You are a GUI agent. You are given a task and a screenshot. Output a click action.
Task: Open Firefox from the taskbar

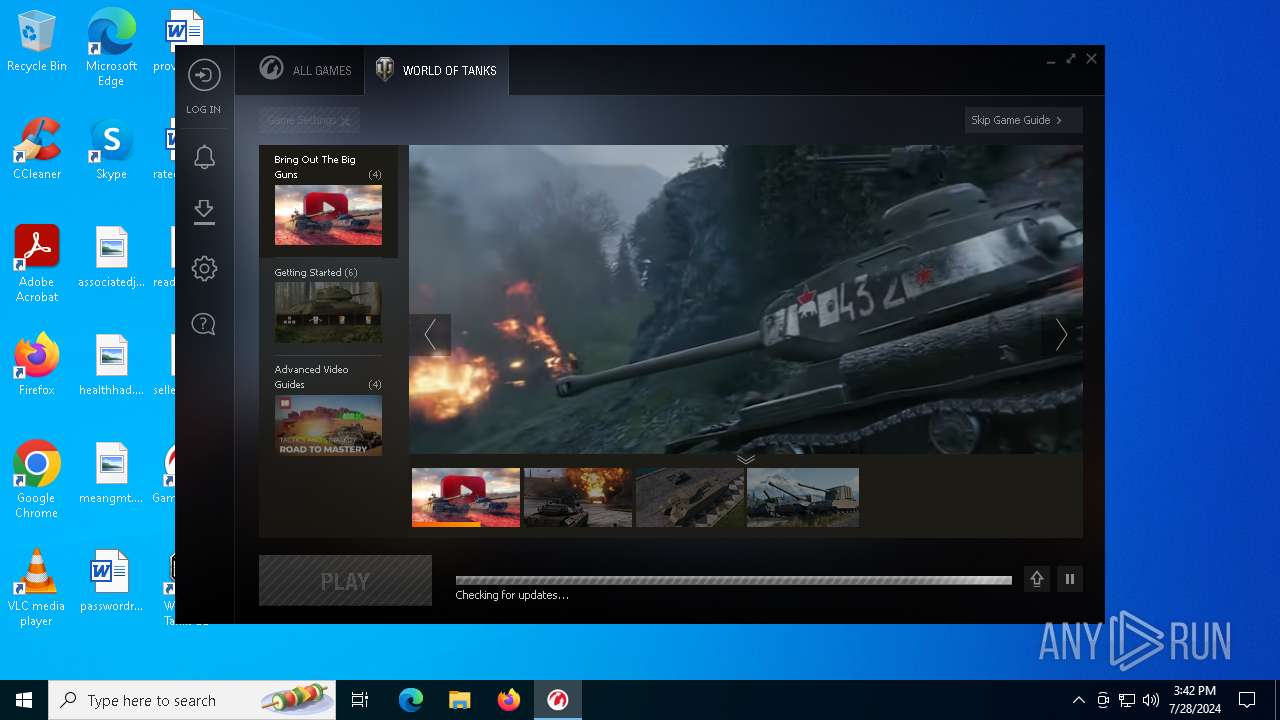point(508,700)
